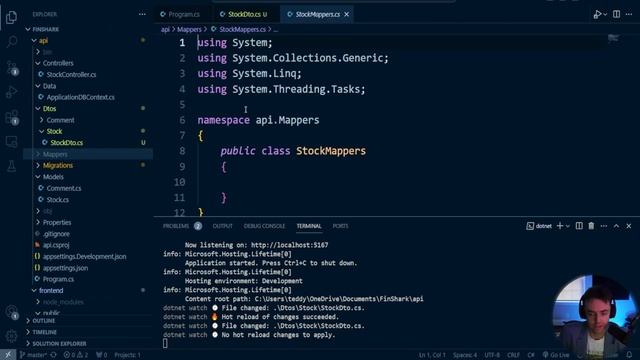The width and height of the screenshot is (640, 360).
Task: Click StockMappers.cs in the breadcrumb
Action: tap(242, 29)
